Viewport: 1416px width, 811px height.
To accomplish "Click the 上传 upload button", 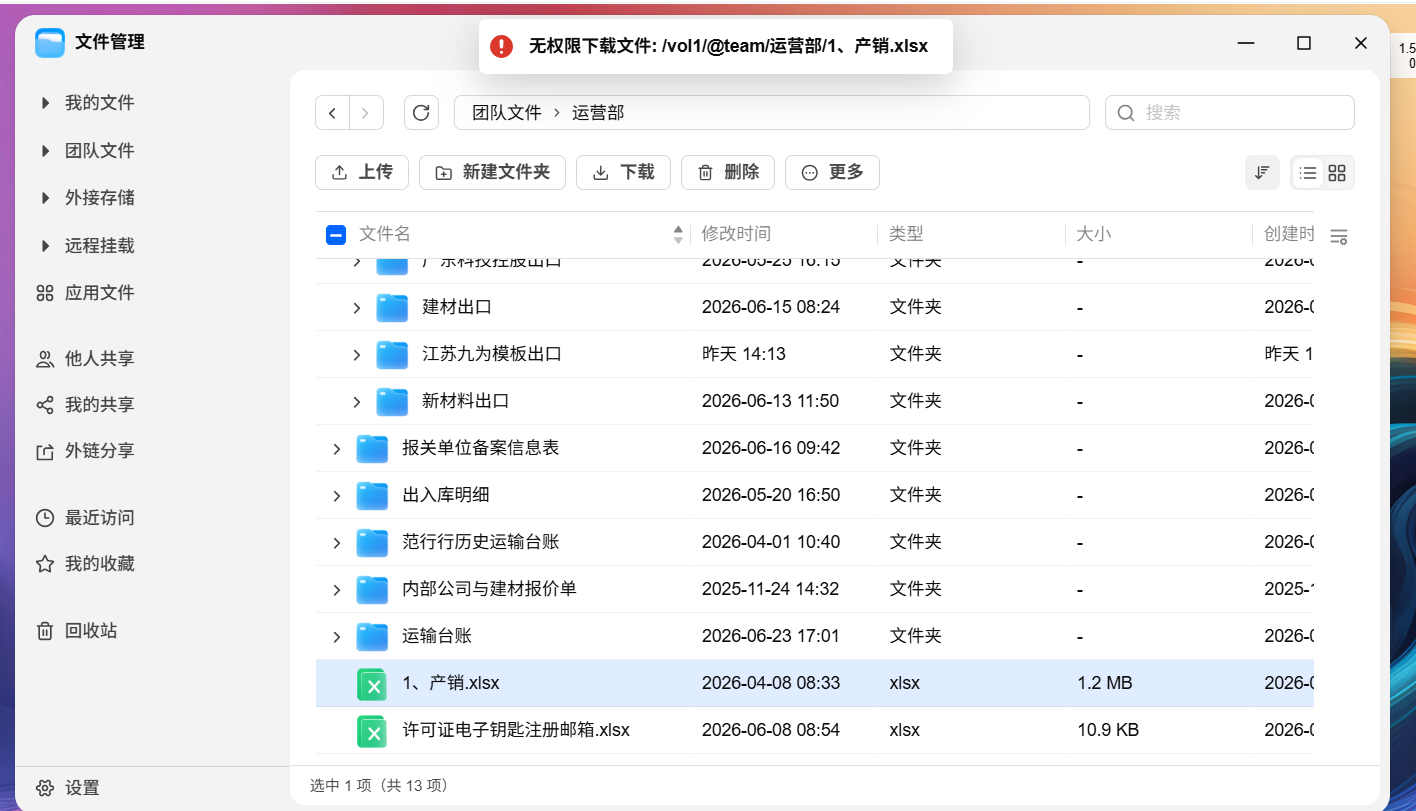I will (361, 172).
